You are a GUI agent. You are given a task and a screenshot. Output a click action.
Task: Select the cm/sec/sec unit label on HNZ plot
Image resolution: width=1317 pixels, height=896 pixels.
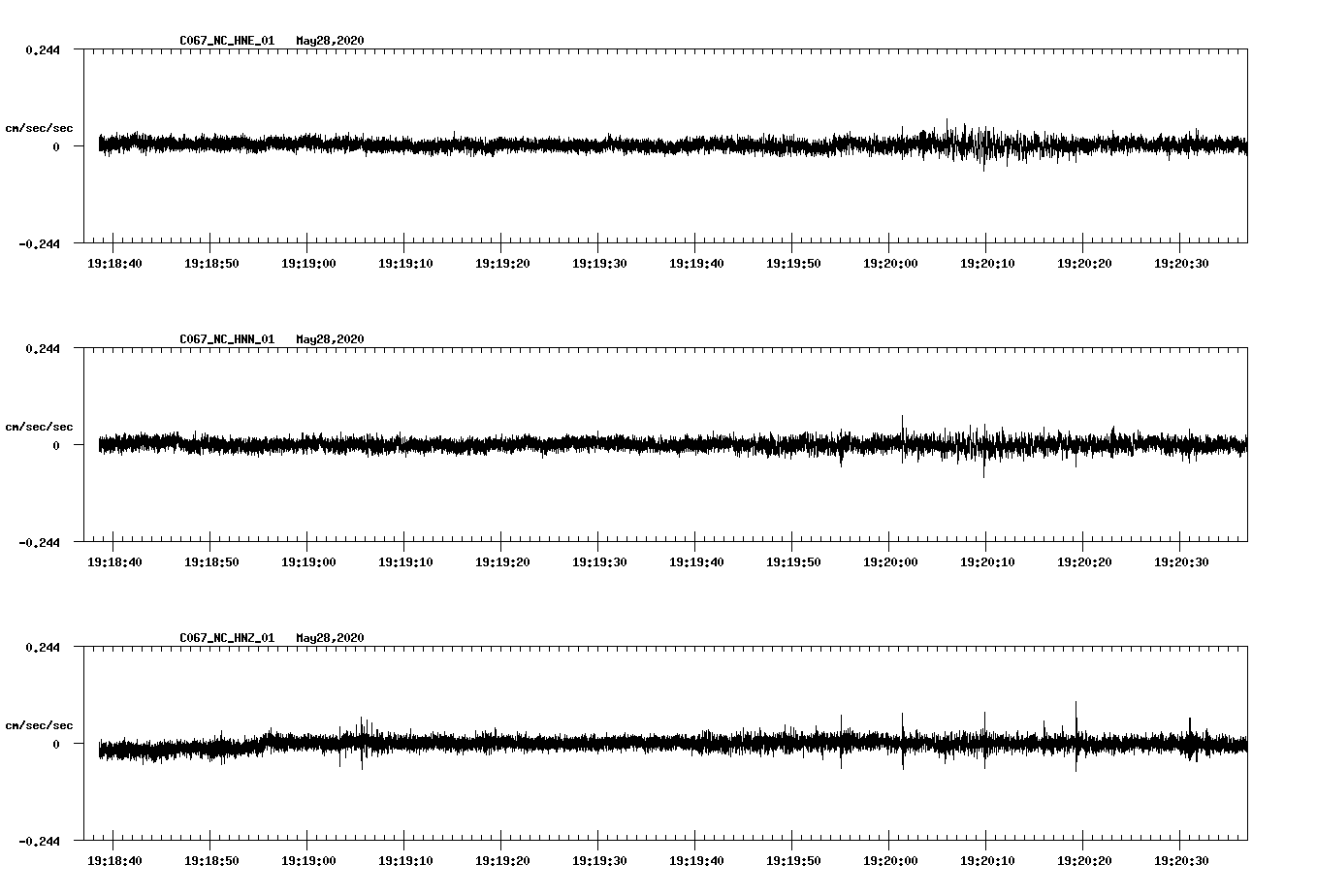pyautogui.click(x=39, y=725)
